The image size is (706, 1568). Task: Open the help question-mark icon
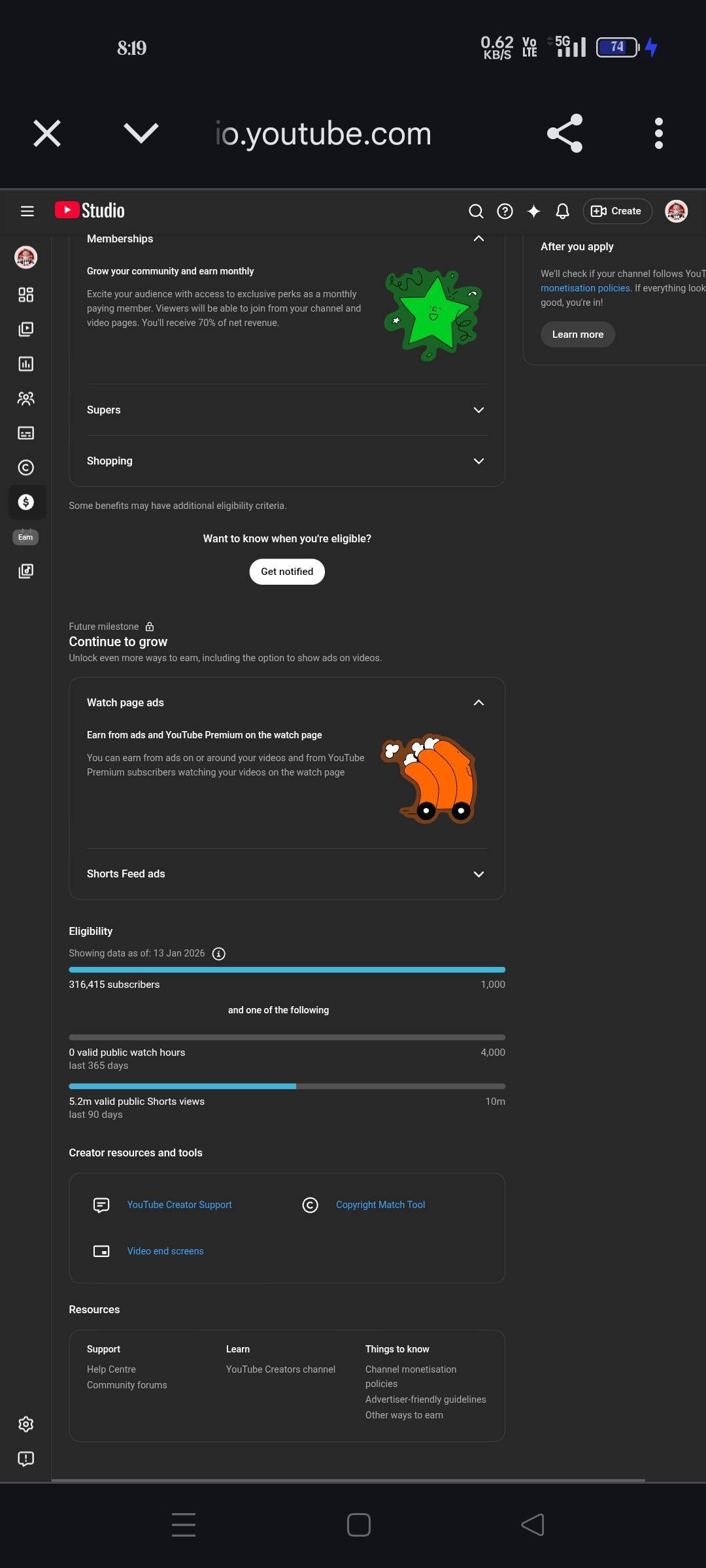point(505,211)
